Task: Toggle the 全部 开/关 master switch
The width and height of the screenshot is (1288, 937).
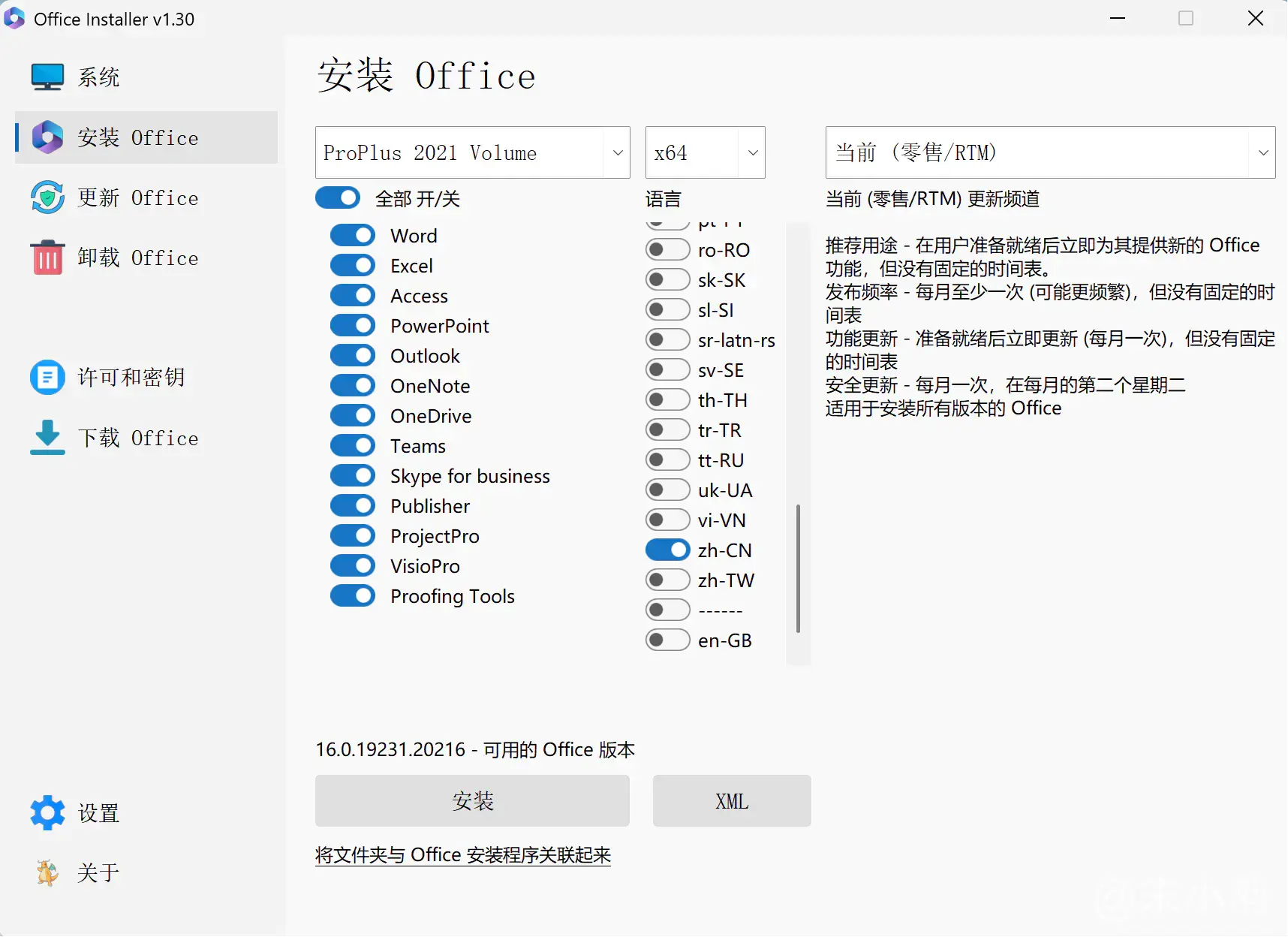Action: coord(338,198)
